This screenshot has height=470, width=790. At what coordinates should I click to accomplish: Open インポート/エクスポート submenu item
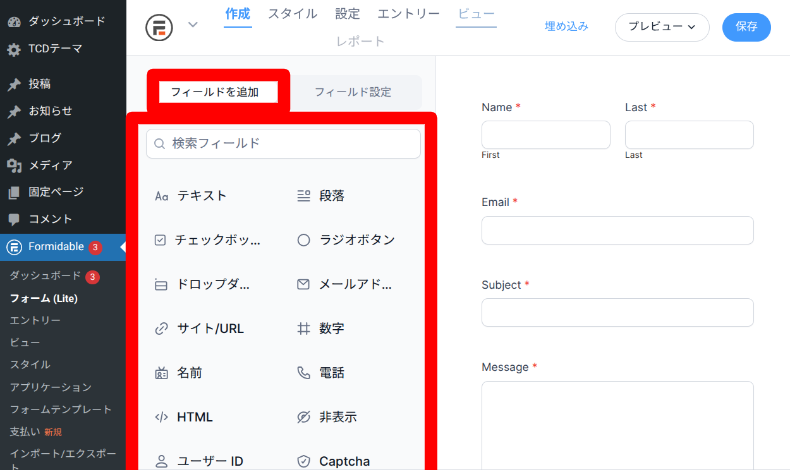(x=62, y=459)
